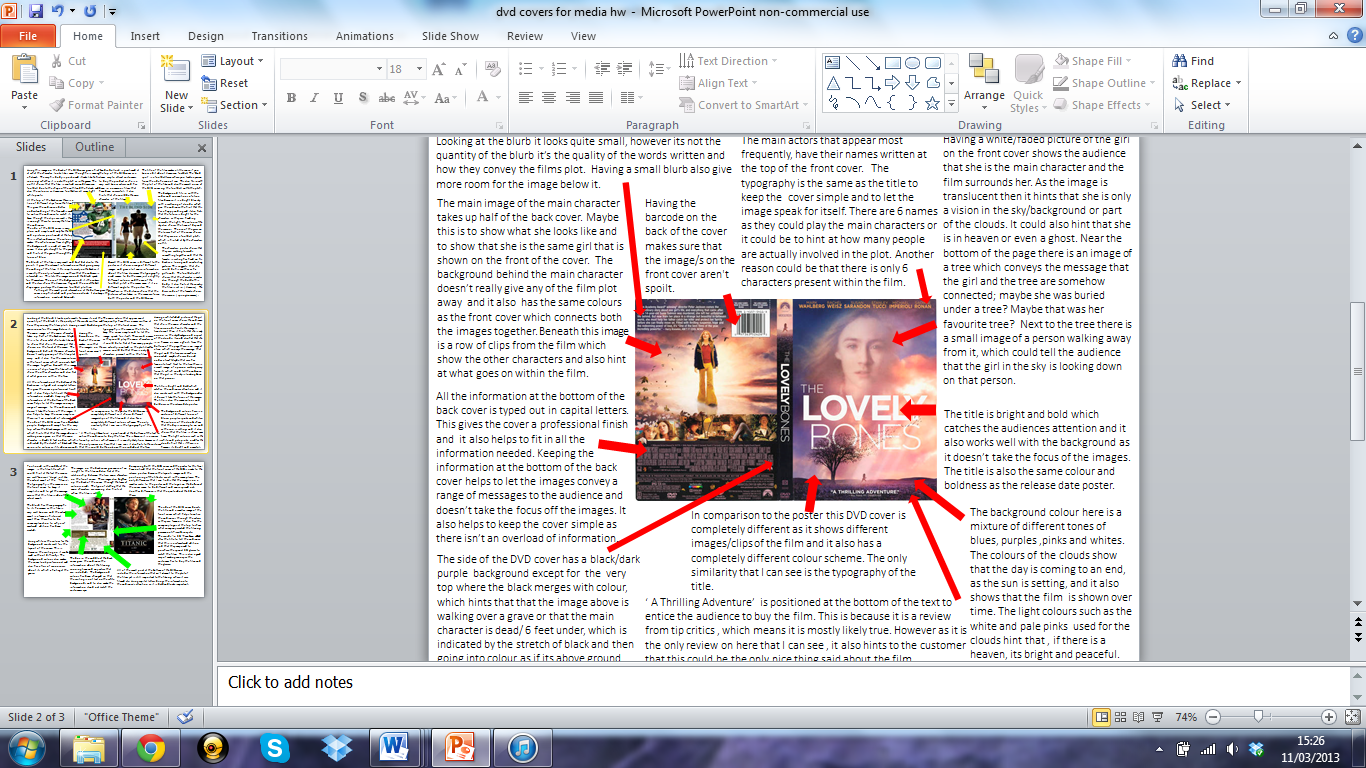Decrease font size with Shrink Font icon
This screenshot has width=1366, height=768.
tap(461, 69)
